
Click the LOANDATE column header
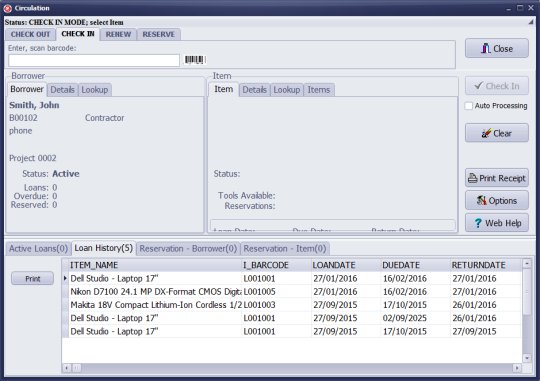click(x=346, y=265)
